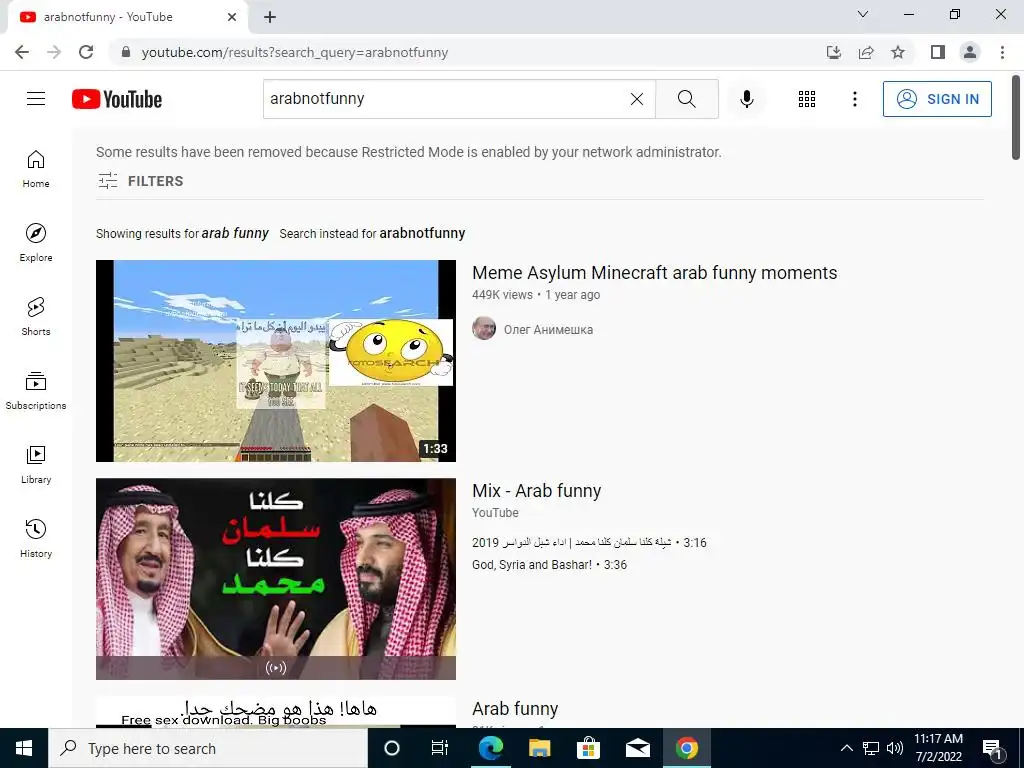Open the 'Arab funny' third result title
Screen dimensions: 1024x768
(515, 709)
